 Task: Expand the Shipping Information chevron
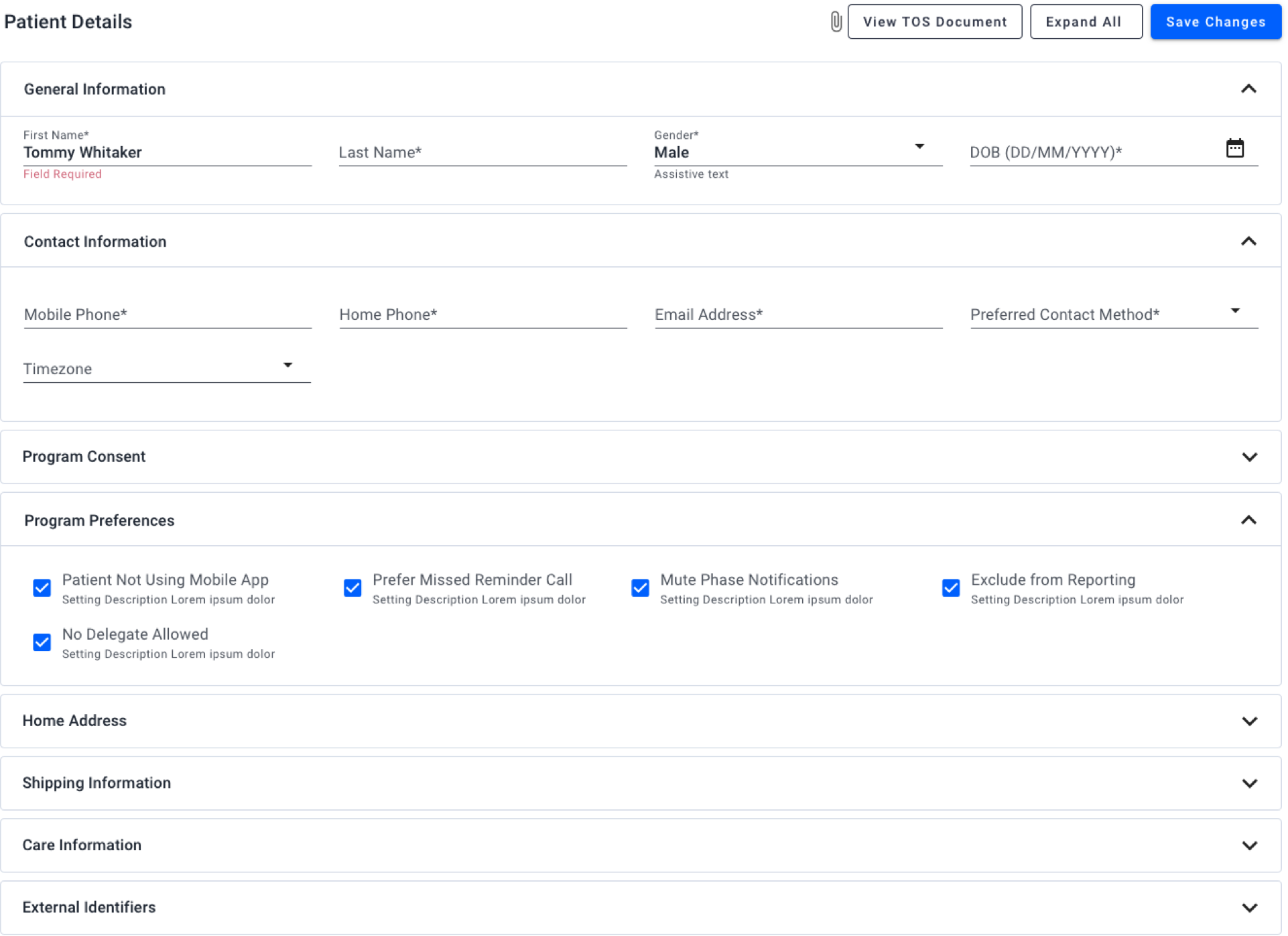coord(1249,783)
